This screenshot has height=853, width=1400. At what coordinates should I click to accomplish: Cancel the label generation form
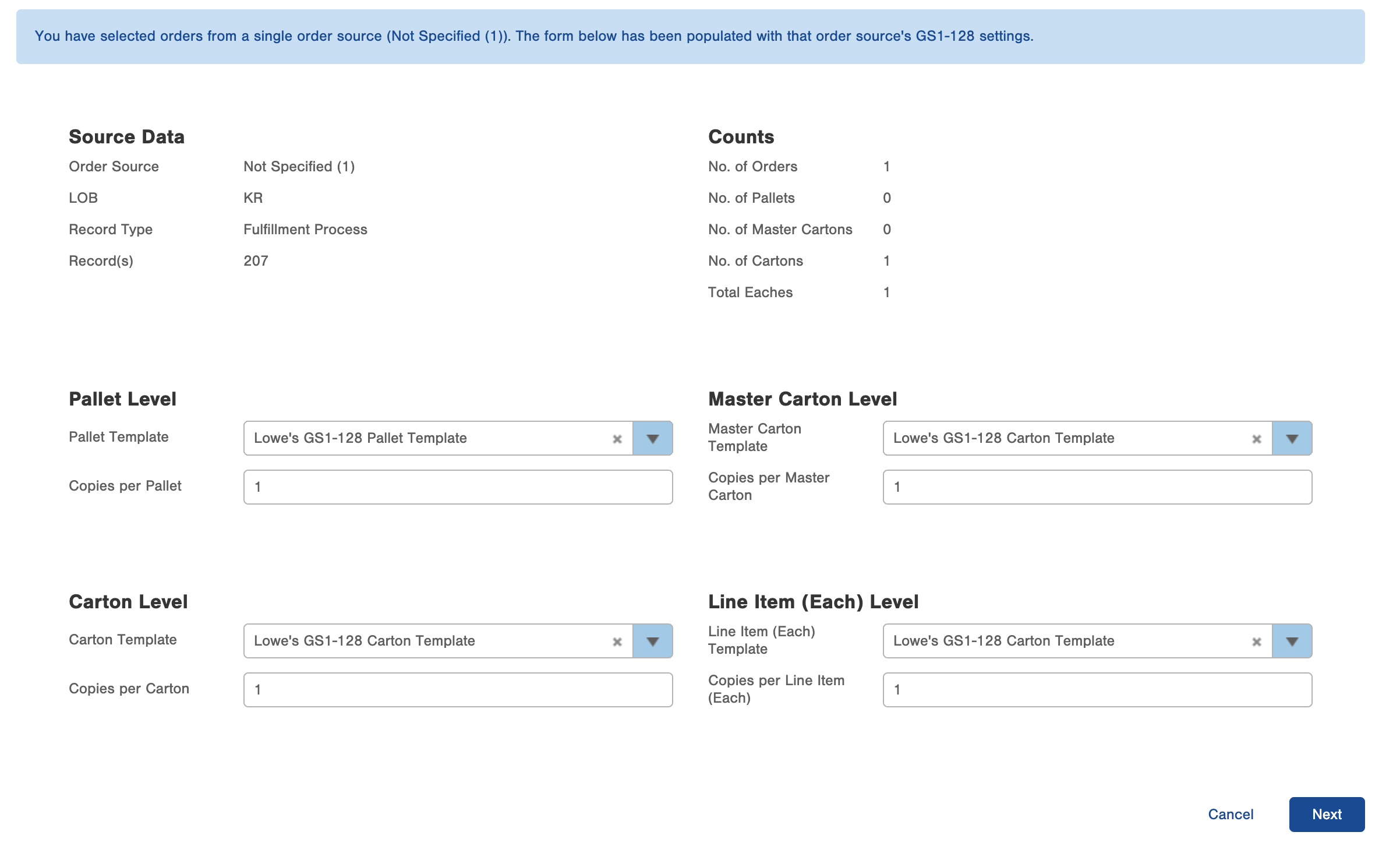point(1230,815)
